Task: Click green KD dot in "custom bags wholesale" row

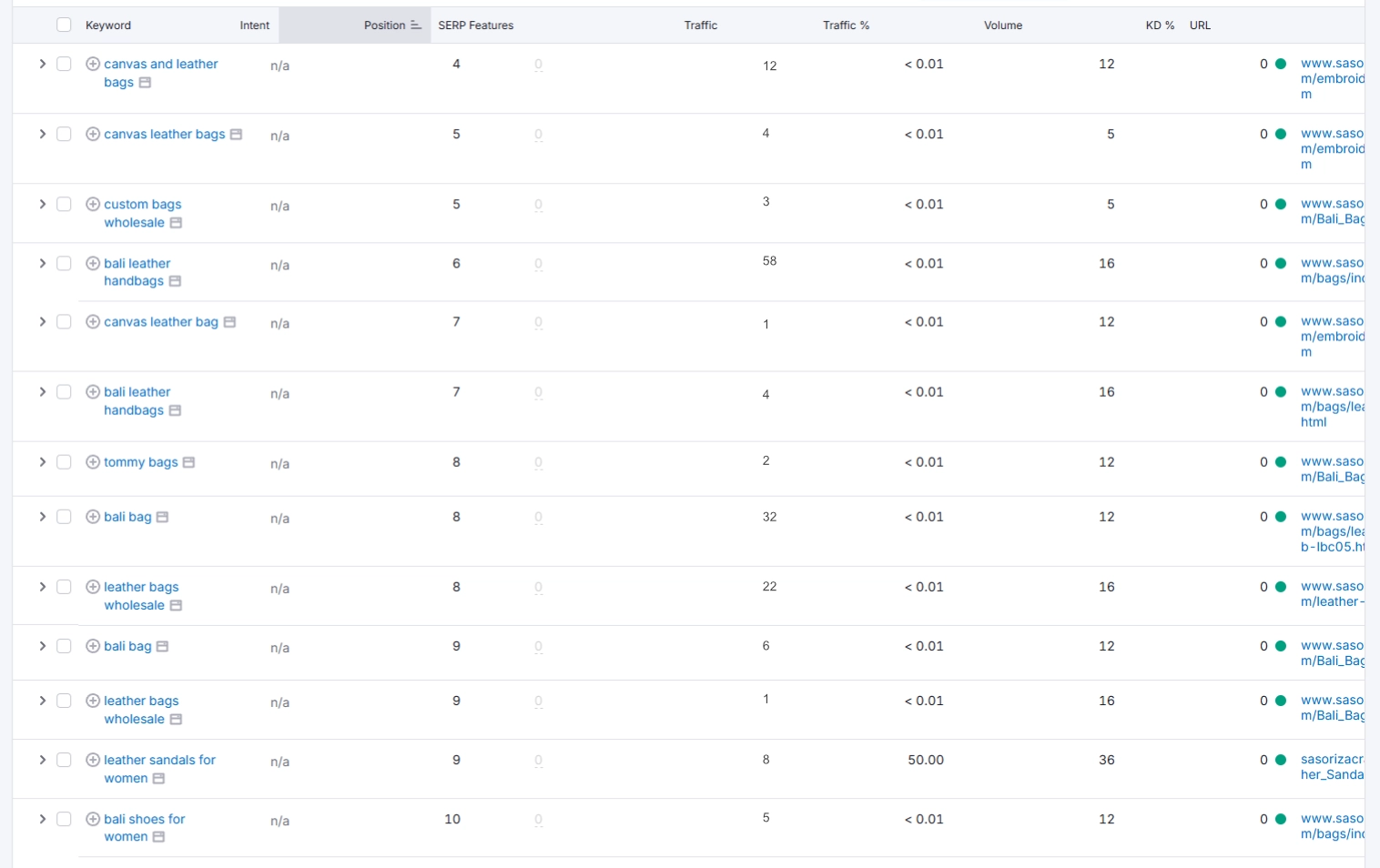Action: click(1281, 204)
